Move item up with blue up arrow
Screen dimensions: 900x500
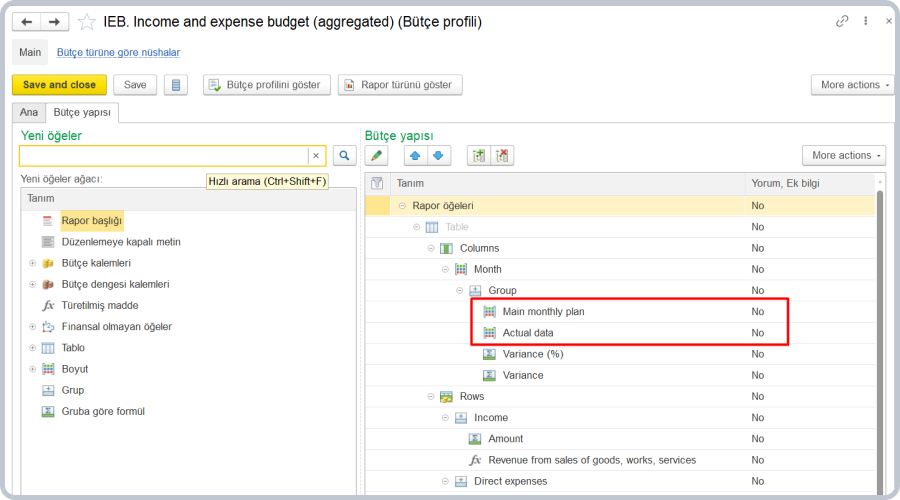(416, 155)
